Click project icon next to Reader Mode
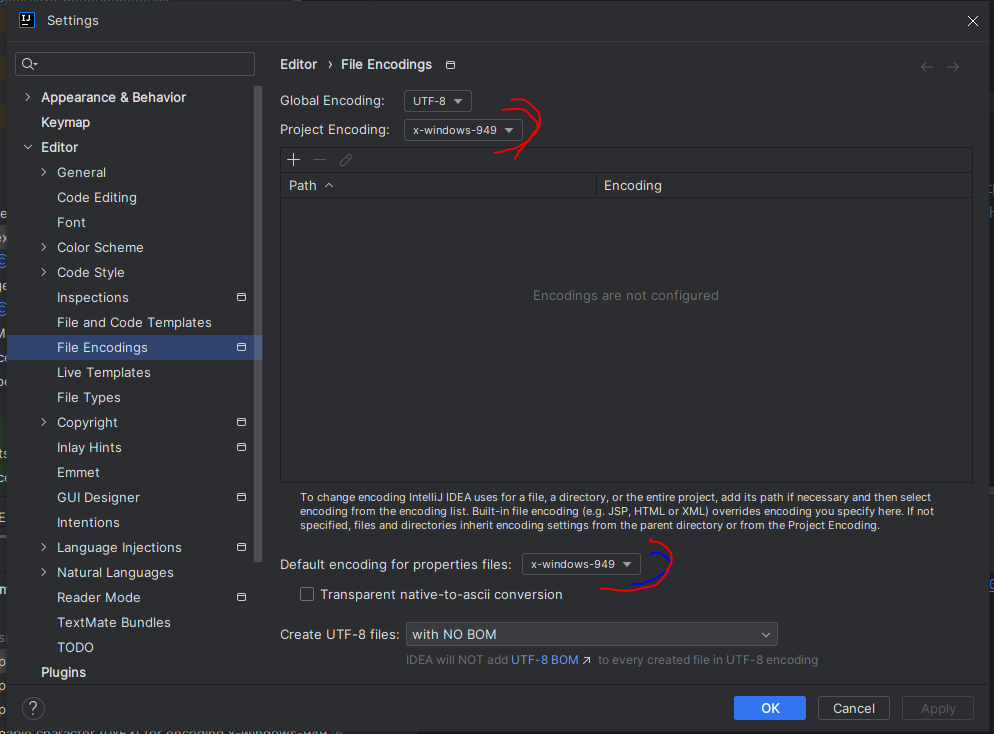This screenshot has height=734, width=994. coord(242,597)
